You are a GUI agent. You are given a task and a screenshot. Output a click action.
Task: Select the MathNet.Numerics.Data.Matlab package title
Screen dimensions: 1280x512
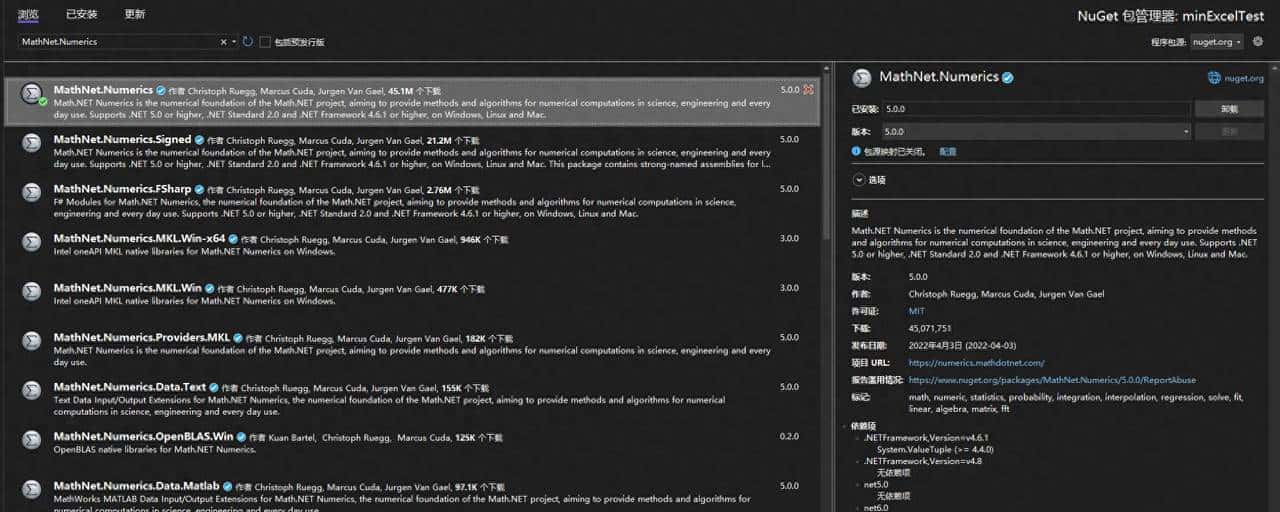point(136,486)
